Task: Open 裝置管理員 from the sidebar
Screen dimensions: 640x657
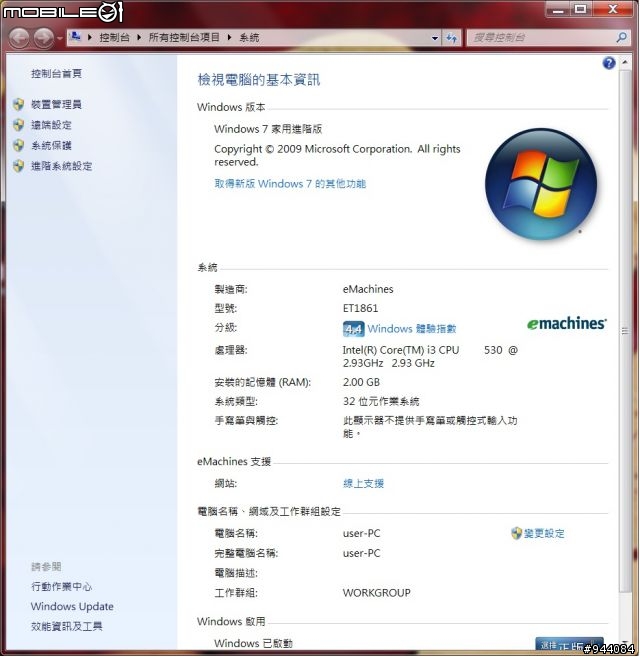Action: (x=56, y=104)
